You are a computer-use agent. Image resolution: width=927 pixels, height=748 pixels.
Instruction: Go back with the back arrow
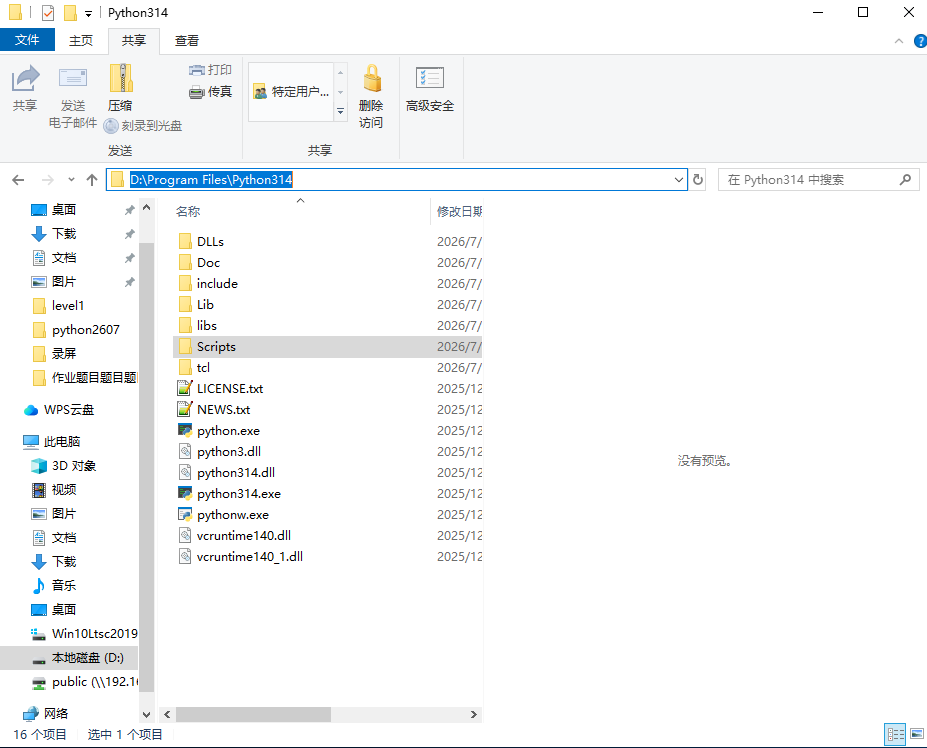coord(18,180)
